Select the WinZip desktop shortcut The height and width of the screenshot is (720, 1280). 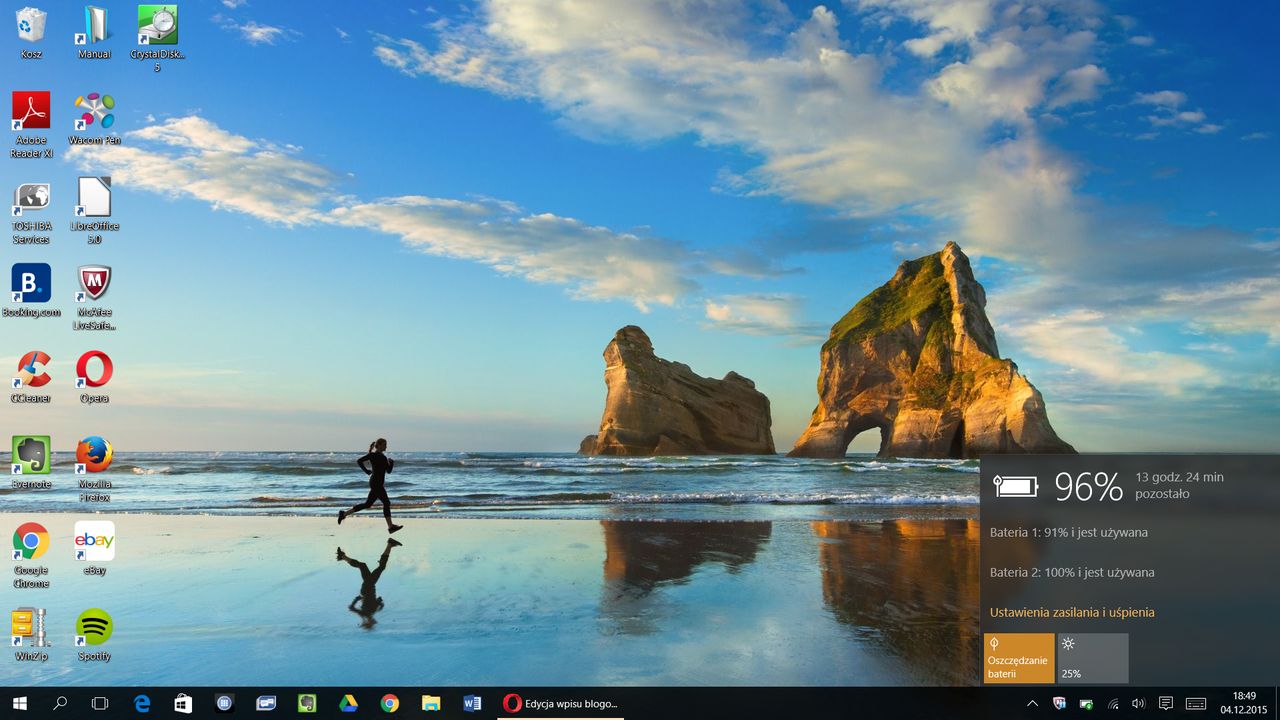[31, 635]
